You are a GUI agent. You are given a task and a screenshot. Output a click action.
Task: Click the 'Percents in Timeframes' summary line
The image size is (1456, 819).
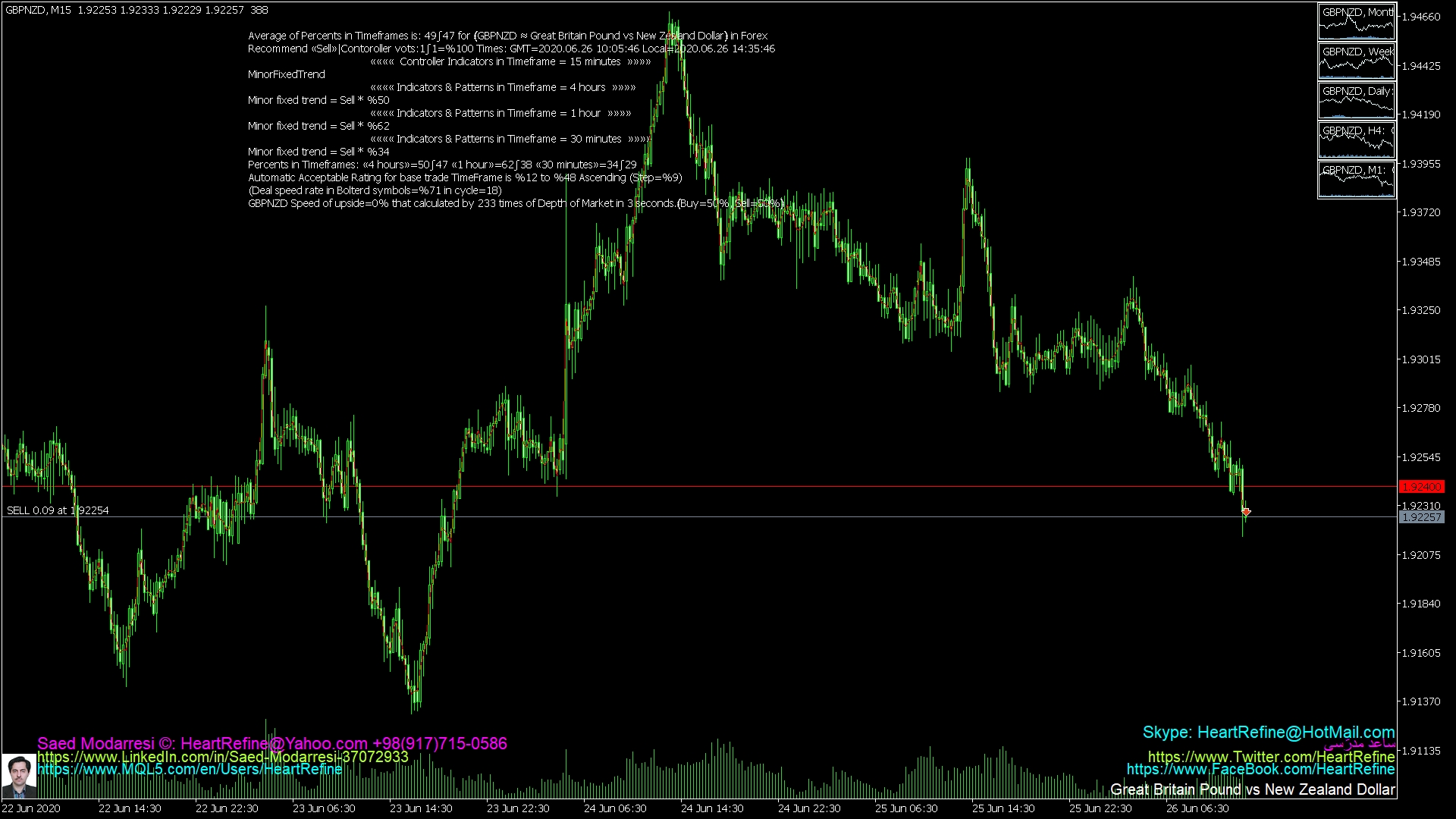(x=442, y=165)
